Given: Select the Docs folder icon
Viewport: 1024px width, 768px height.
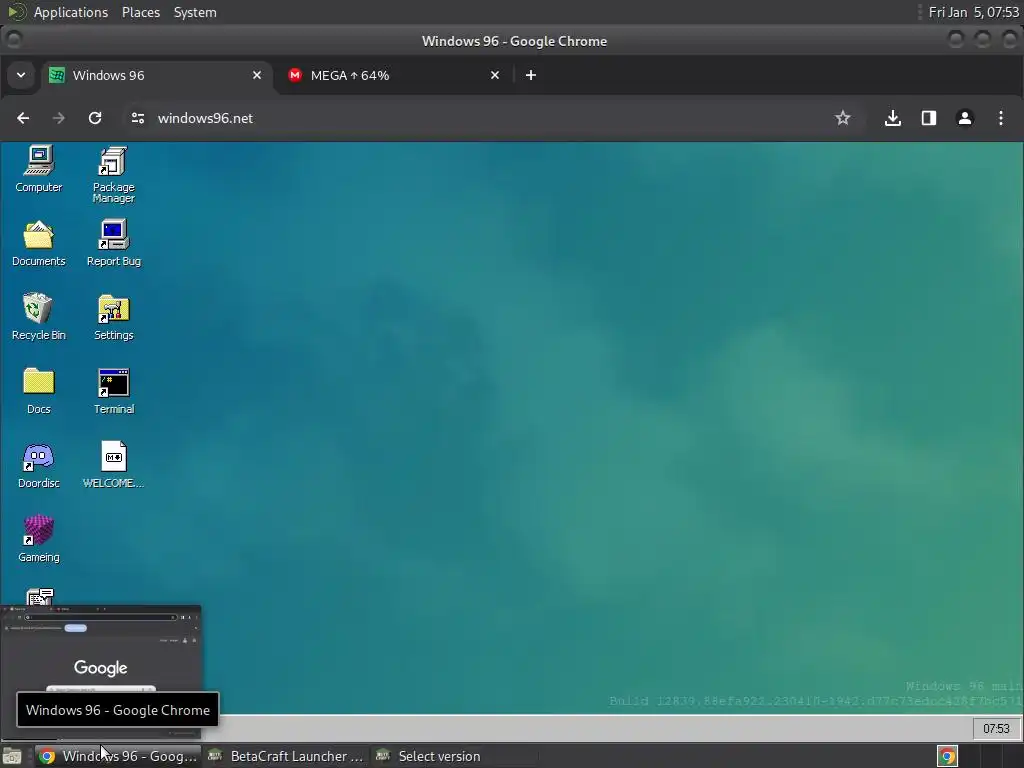Looking at the screenshot, I should (x=39, y=391).
